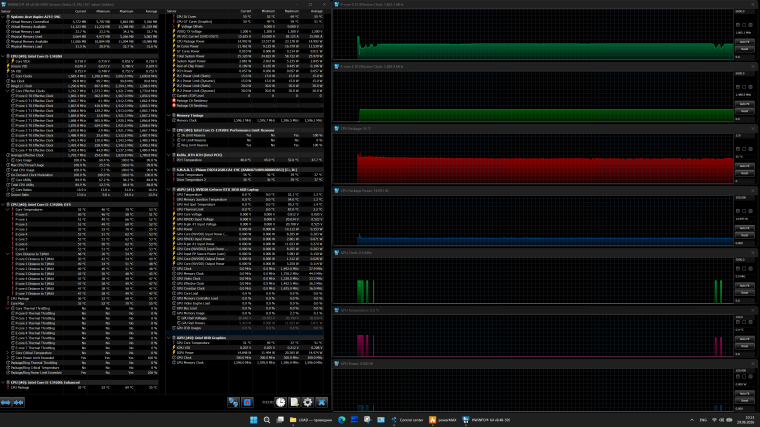
Task: Click Reset in P-core 0 T0 clock graph
Action: point(744,49)
